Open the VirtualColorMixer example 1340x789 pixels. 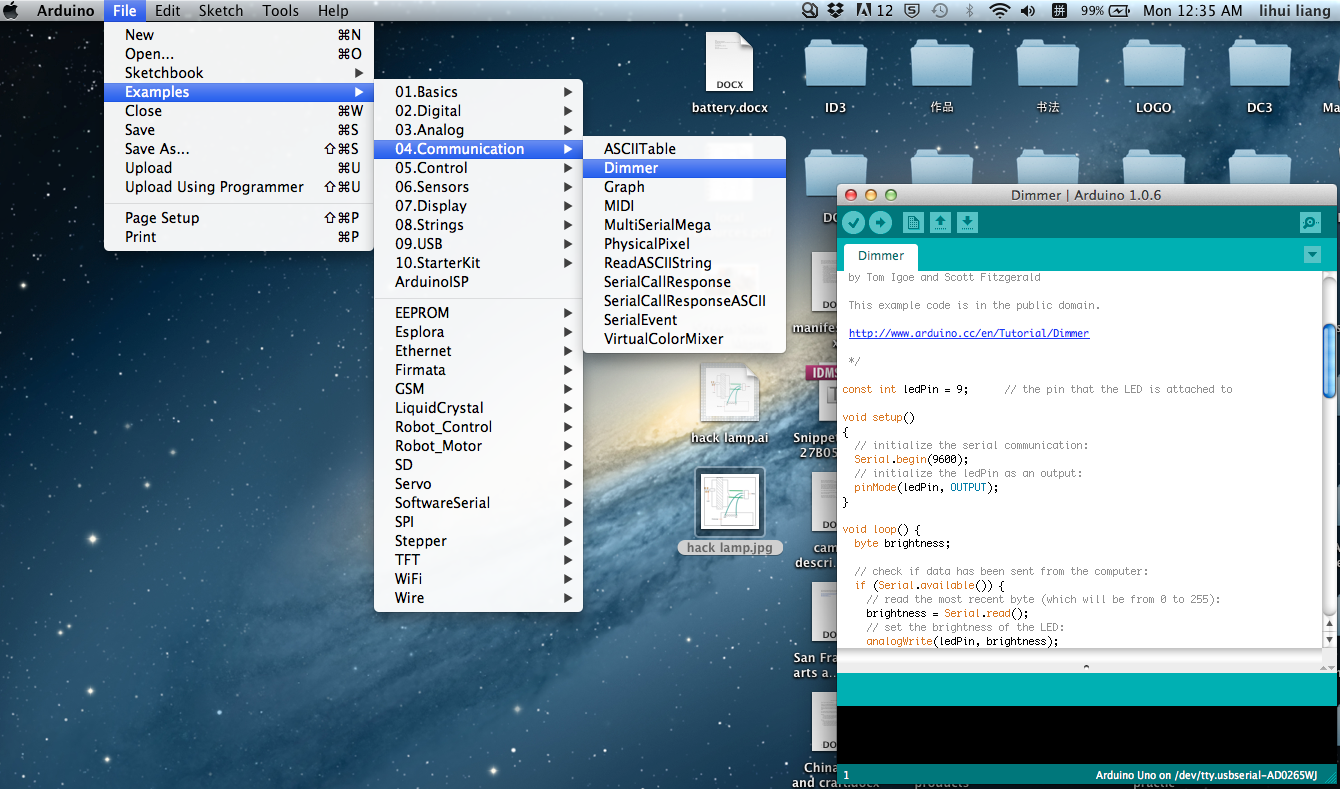tap(684, 339)
